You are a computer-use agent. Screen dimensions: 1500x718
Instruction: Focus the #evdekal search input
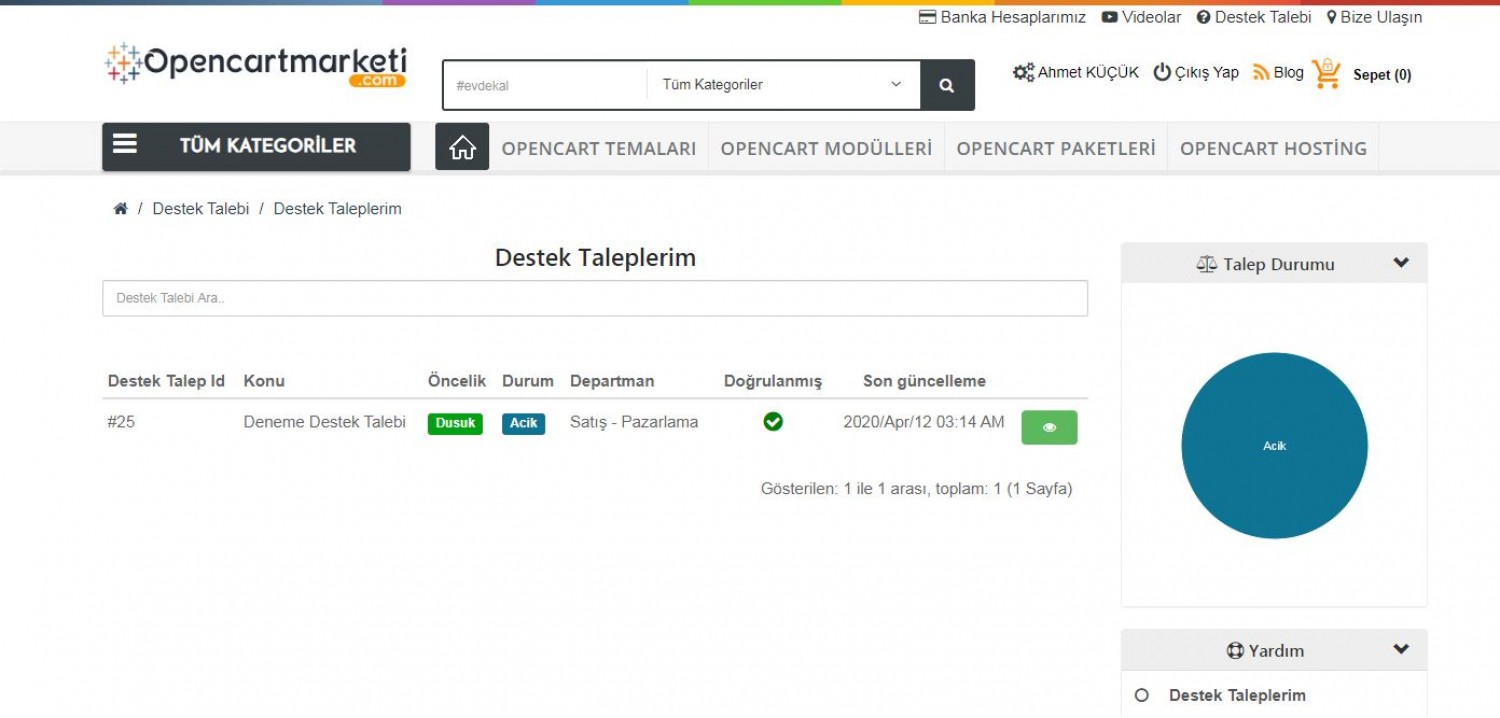pyautogui.click(x=546, y=85)
